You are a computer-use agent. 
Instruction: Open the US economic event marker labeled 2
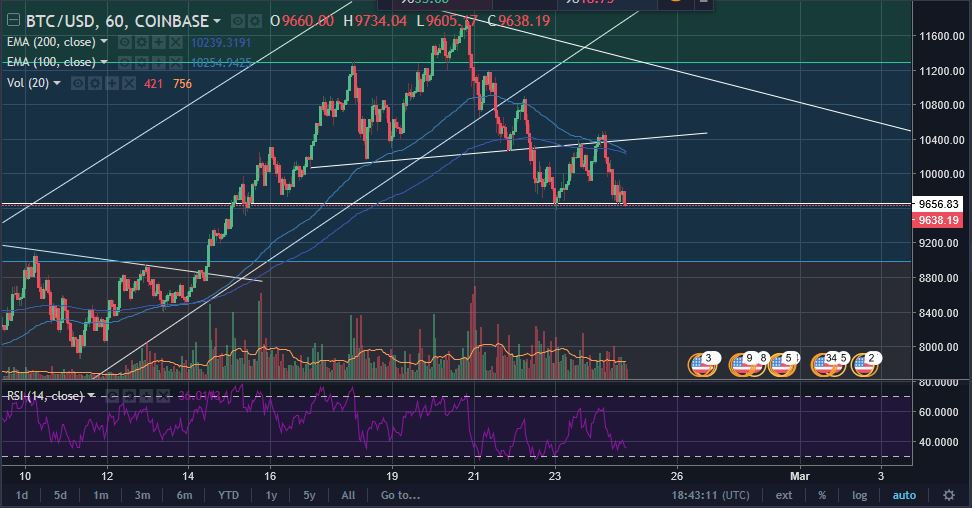coord(865,364)
